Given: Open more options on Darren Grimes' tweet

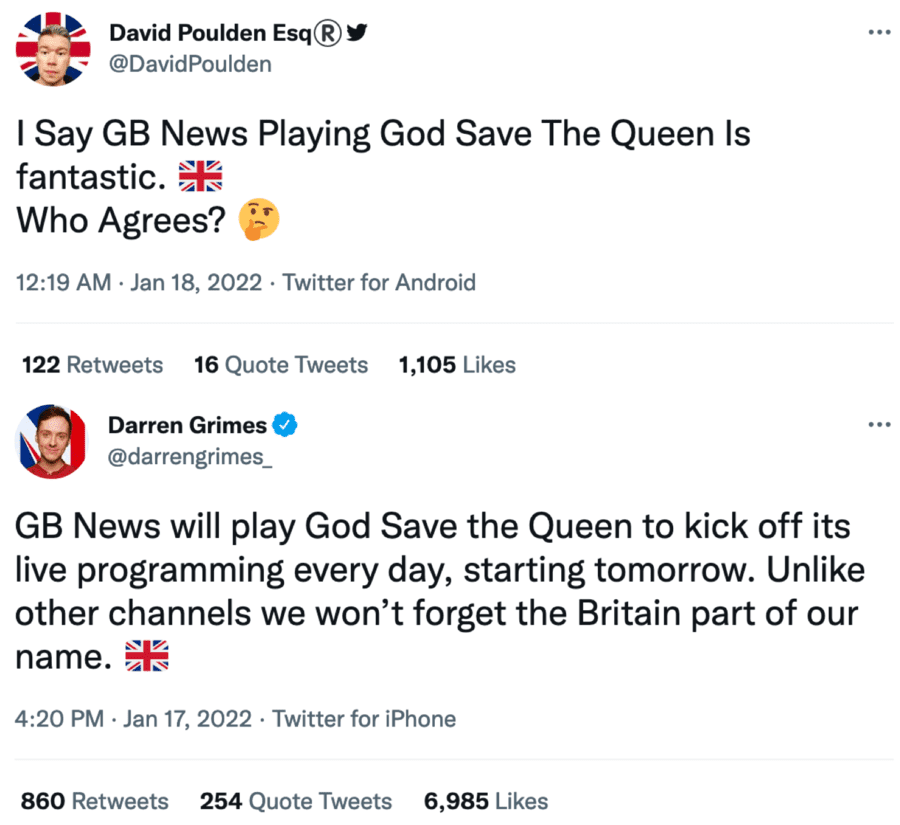Looking at the screenshot, I should coord(879,425).
